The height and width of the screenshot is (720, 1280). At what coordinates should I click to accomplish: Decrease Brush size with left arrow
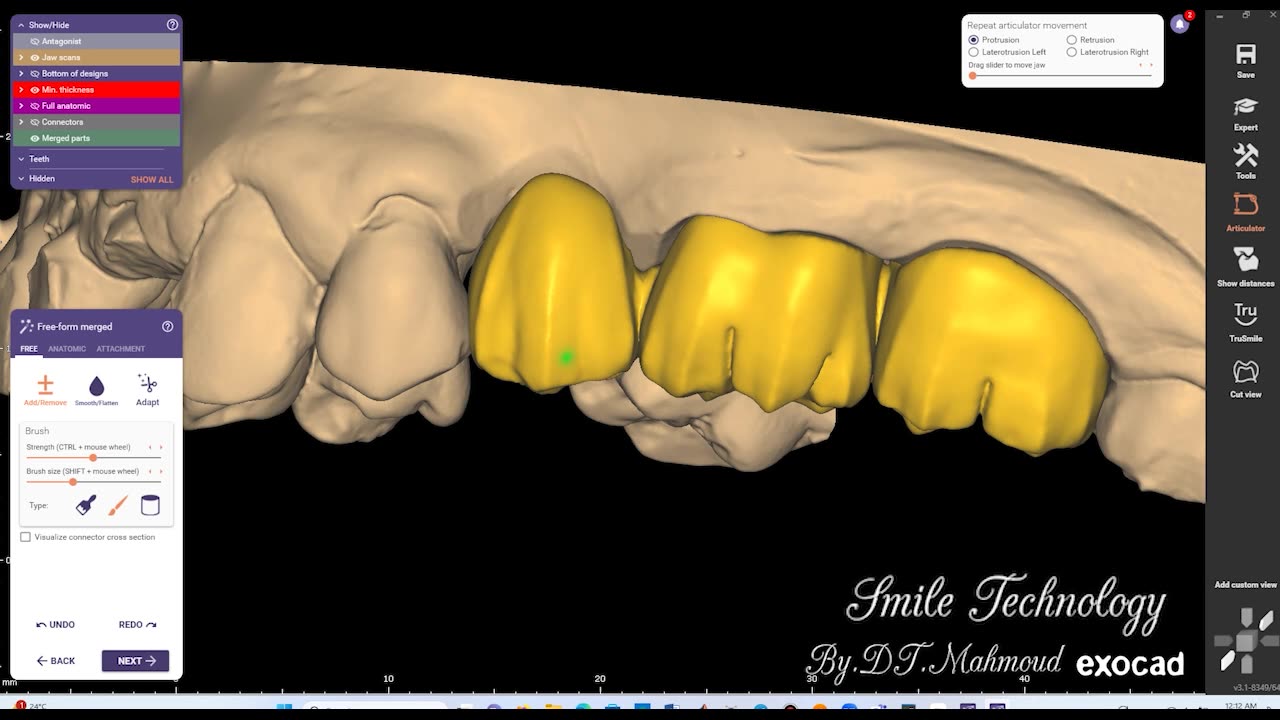(150, 471)
